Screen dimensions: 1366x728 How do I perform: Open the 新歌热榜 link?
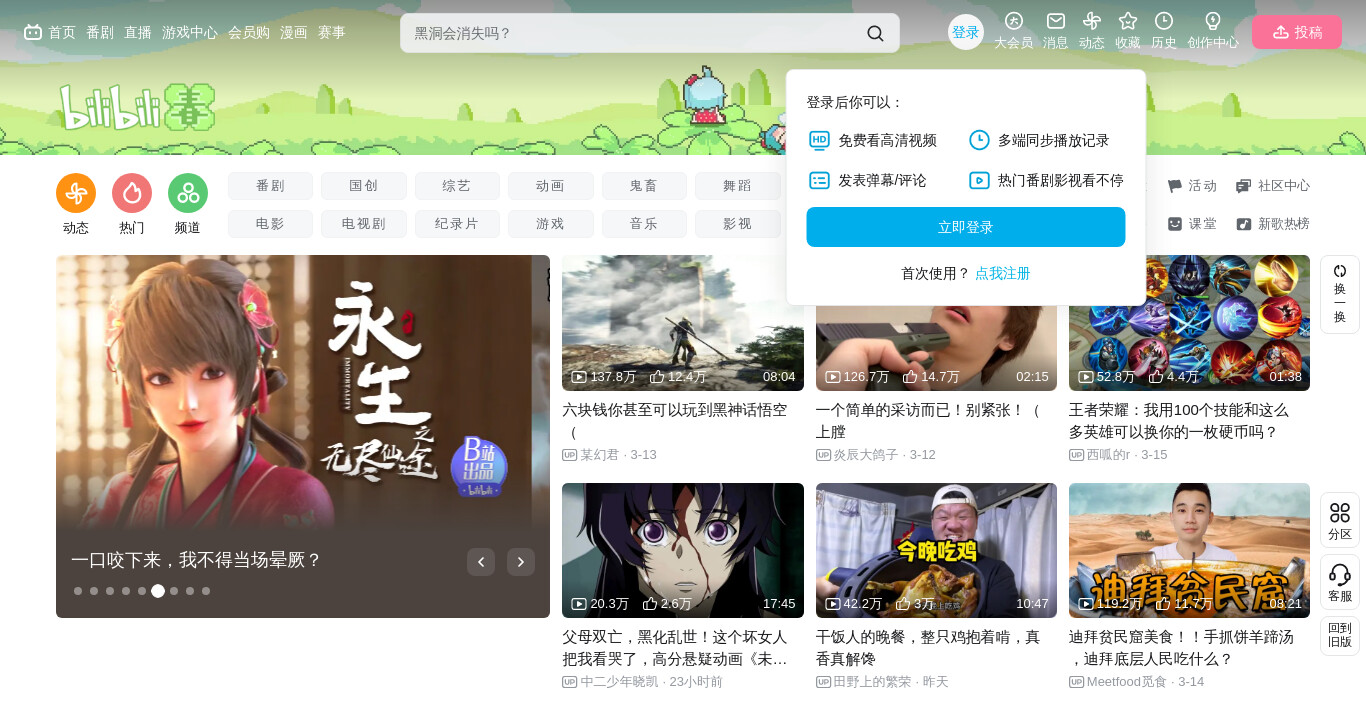pyautogui.click(x=1273, y=224)
